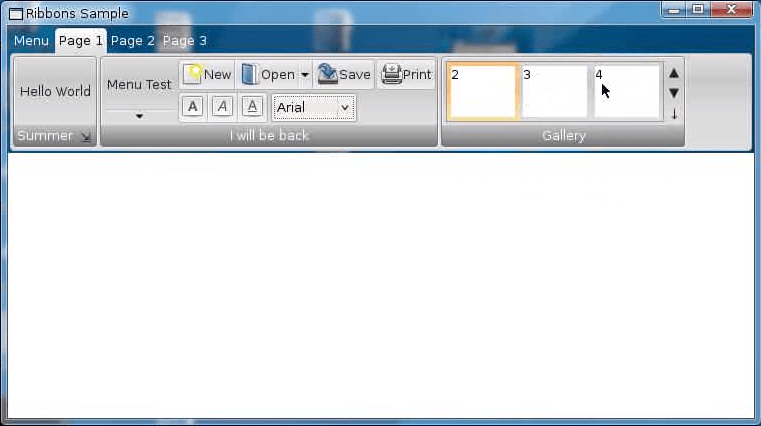Open the Ribbons Sample window menu icon
The height and width of the screenshot is (426, 761).
(16, 14)
